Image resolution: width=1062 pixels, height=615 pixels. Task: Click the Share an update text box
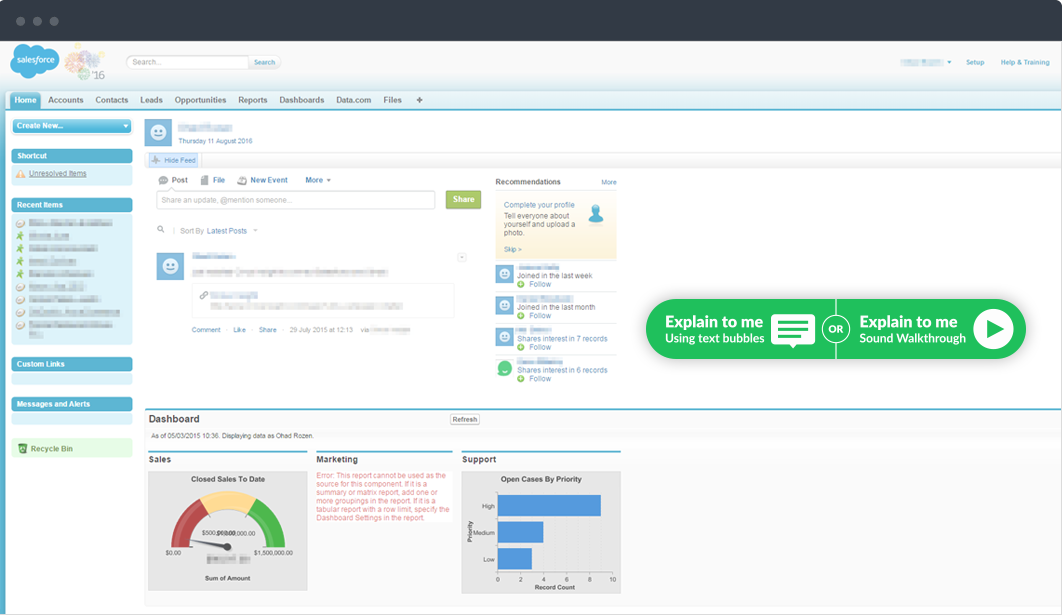(x=296, y=200)
